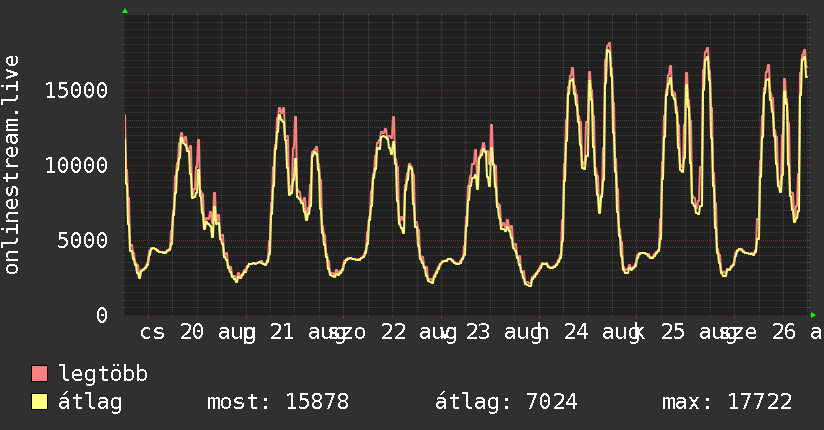Viewport: 824px width, 430px height.
Task: Click the 10000 y-axis label
Action: [76, 166]
